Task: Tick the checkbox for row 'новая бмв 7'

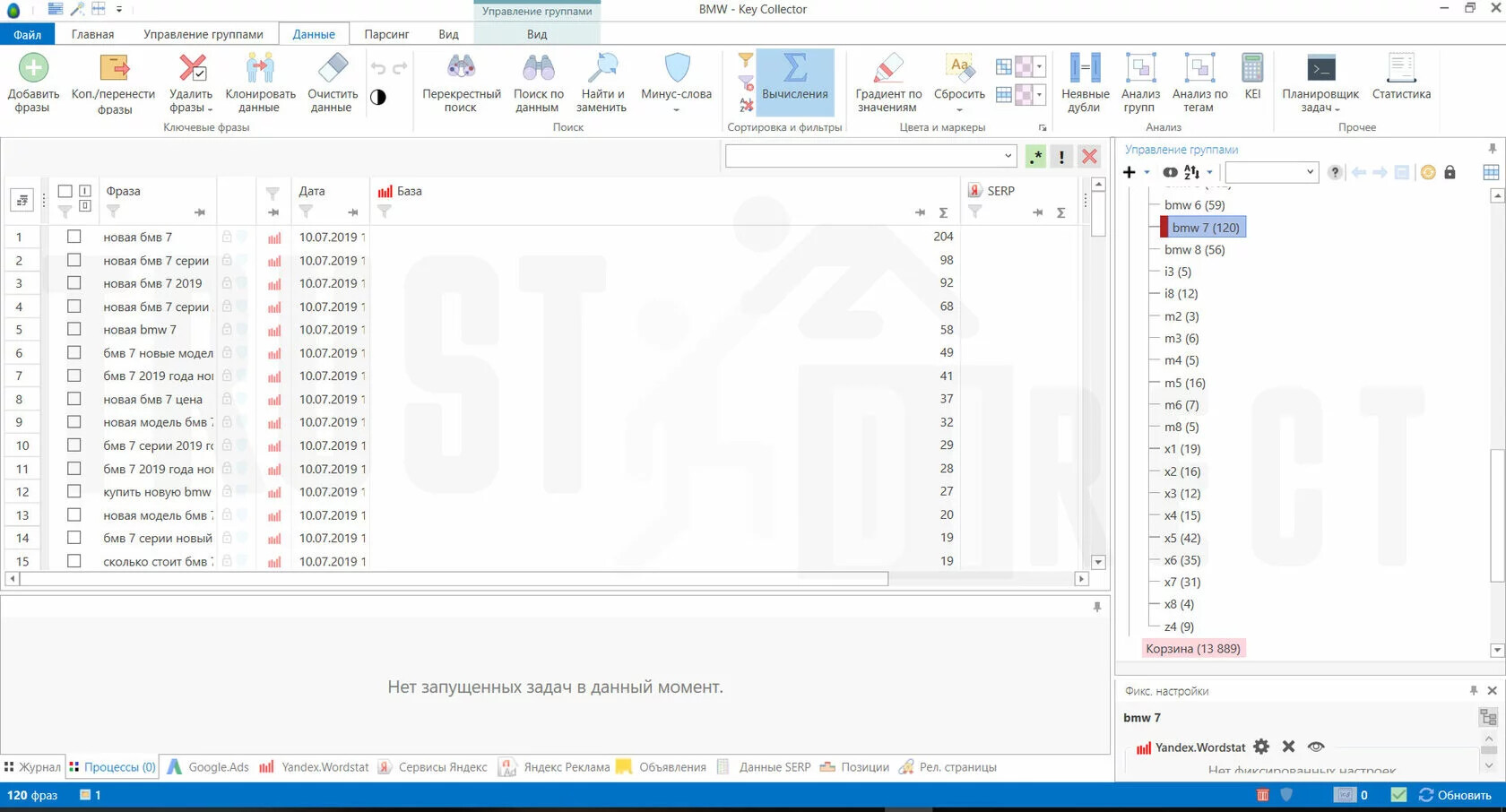Action: (74, 237)
